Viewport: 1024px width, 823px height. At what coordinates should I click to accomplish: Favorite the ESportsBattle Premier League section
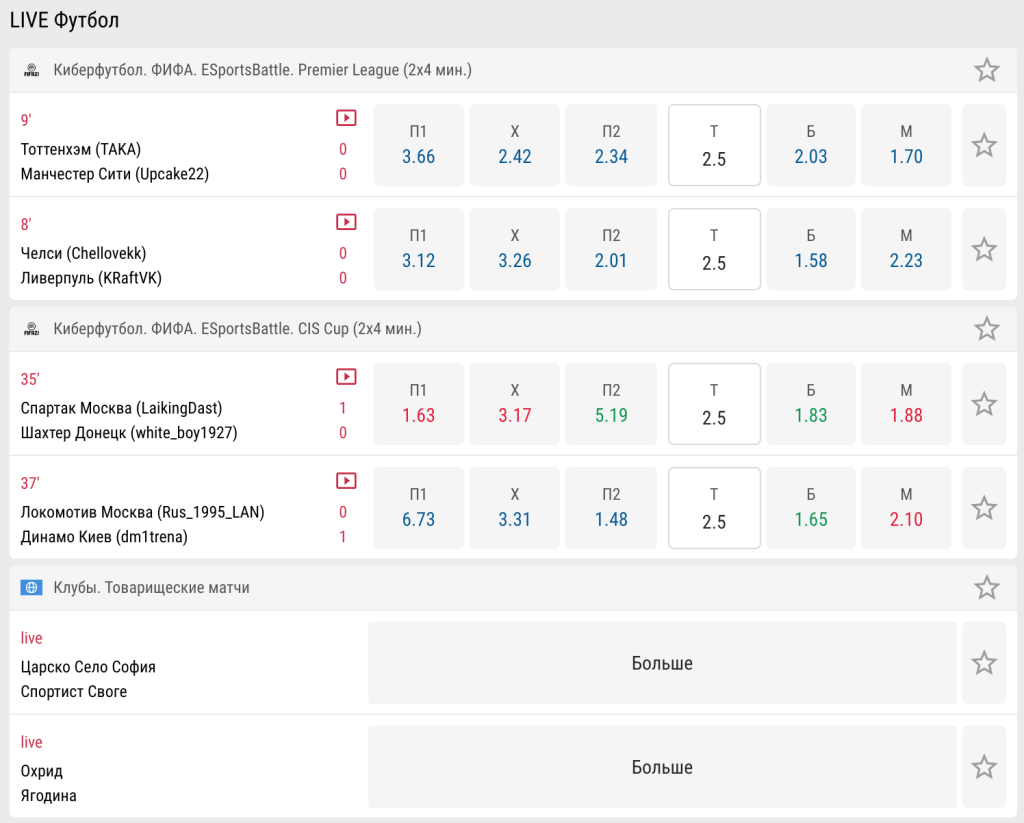point(986,70)
